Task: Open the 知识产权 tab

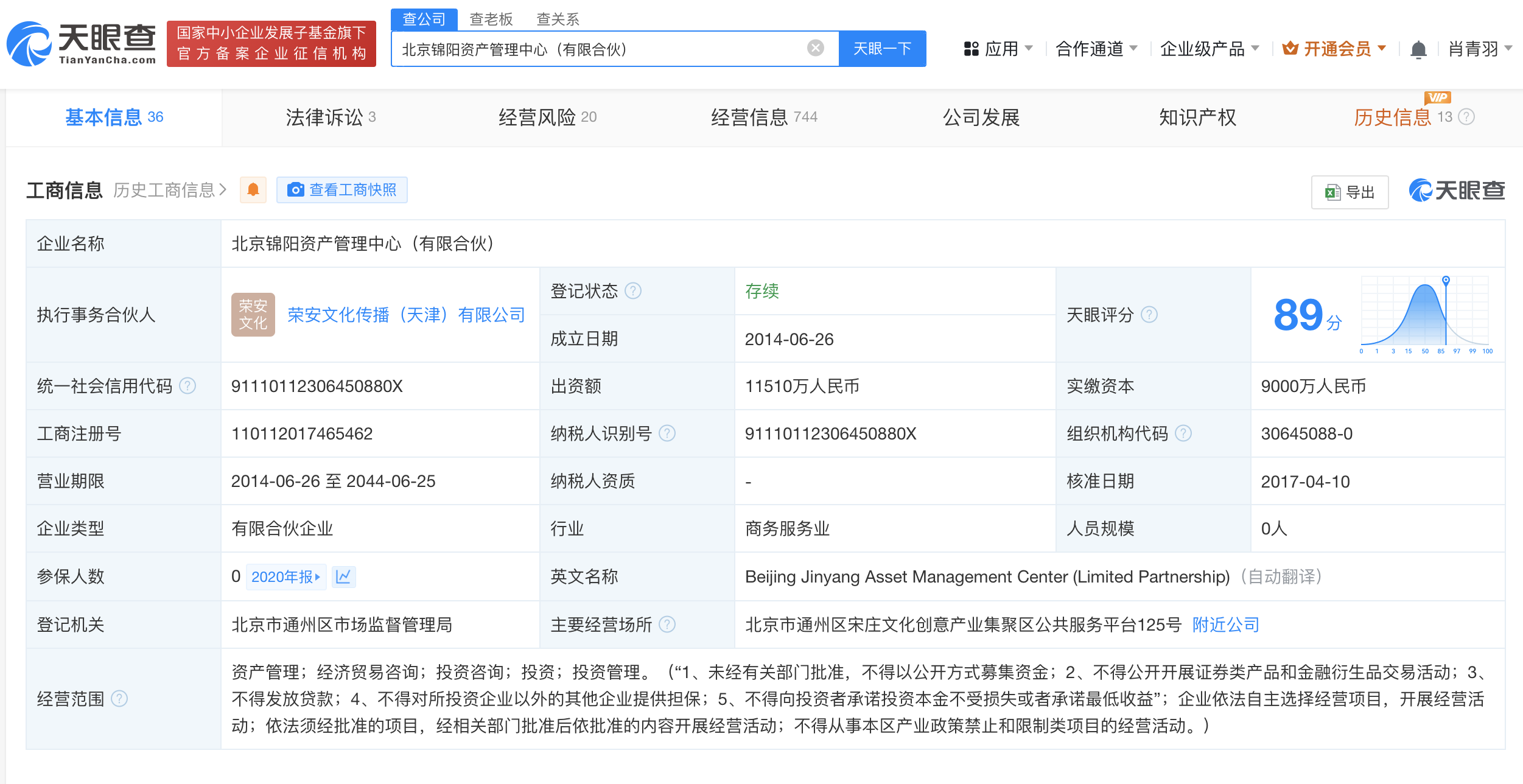Action: 1197,117
